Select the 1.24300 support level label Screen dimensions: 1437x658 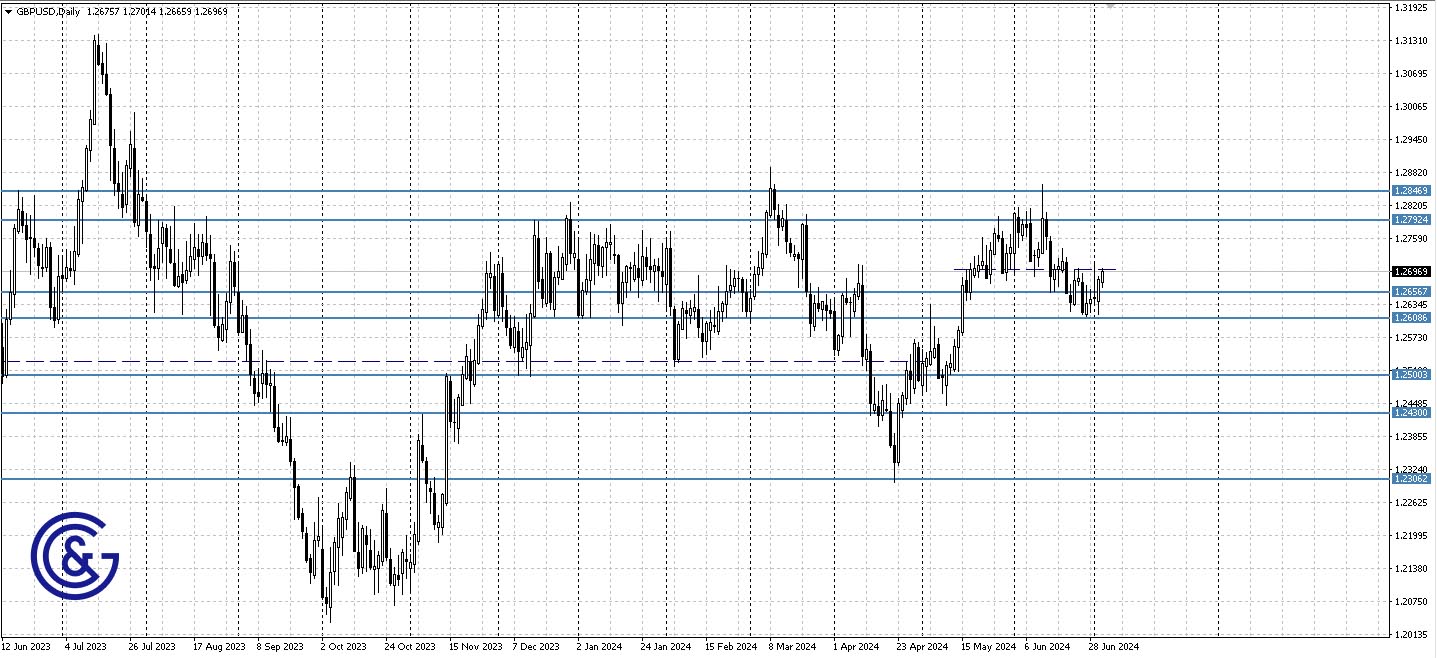point(1413,414)
